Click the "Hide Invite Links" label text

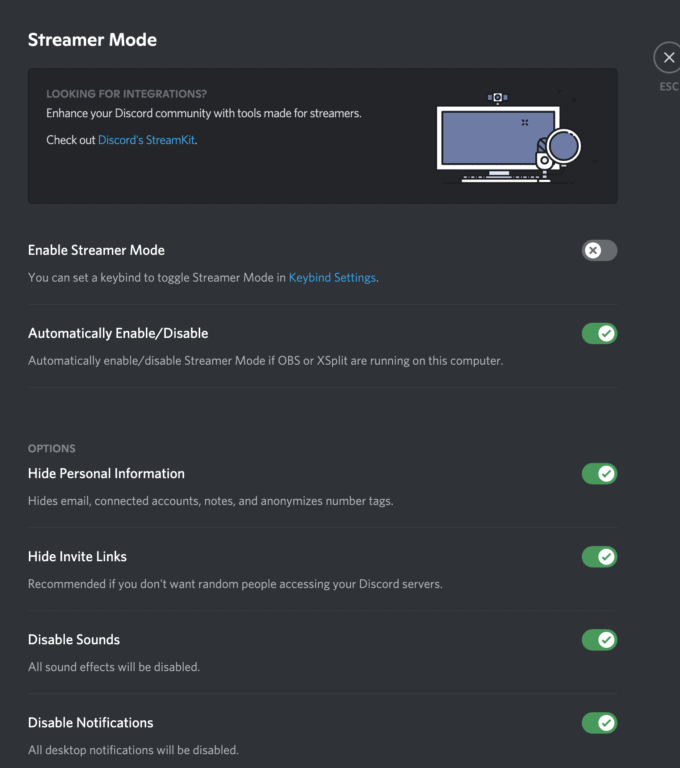pos(77,556)
